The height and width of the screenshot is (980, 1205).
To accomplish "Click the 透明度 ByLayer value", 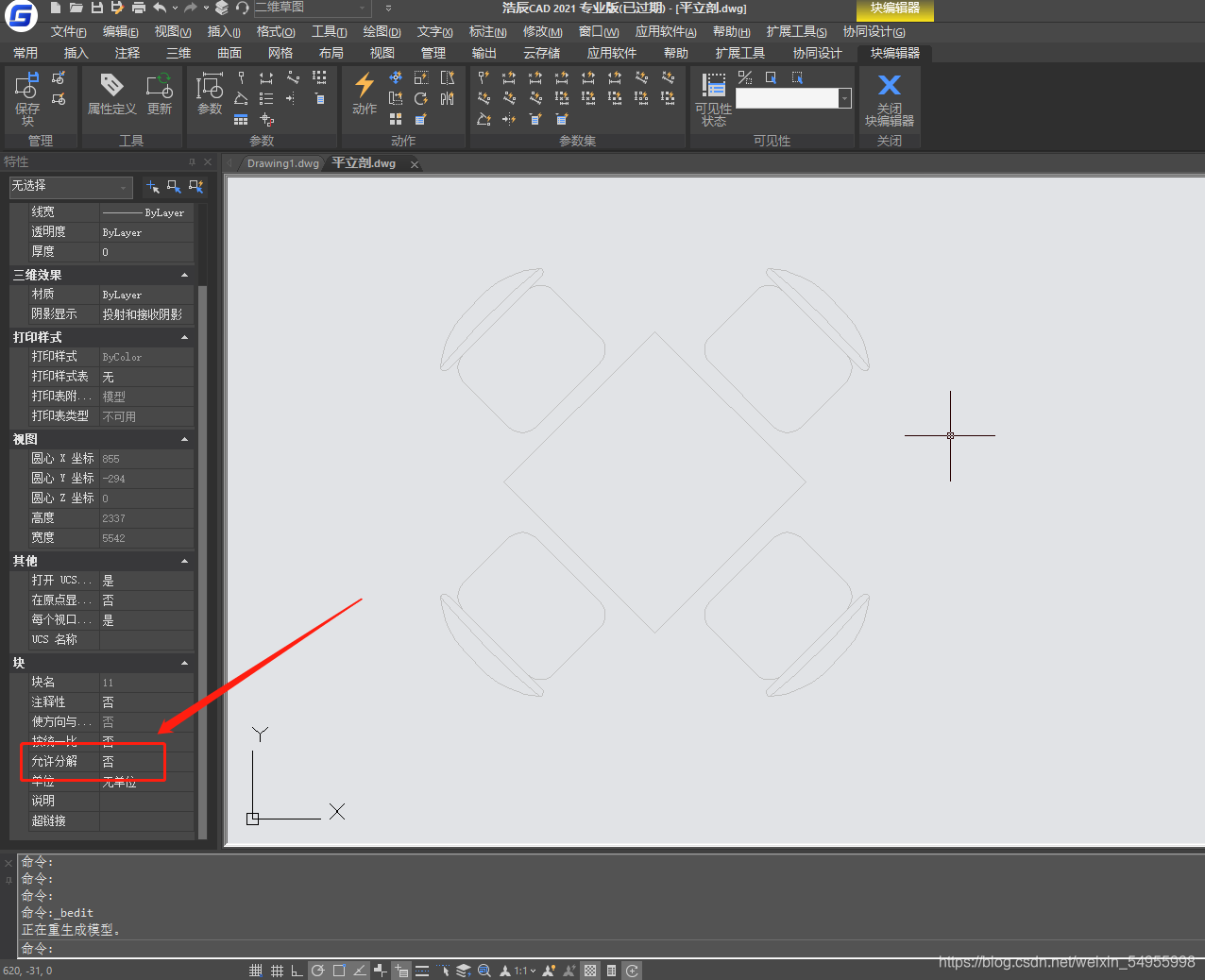I will (146, 231).
